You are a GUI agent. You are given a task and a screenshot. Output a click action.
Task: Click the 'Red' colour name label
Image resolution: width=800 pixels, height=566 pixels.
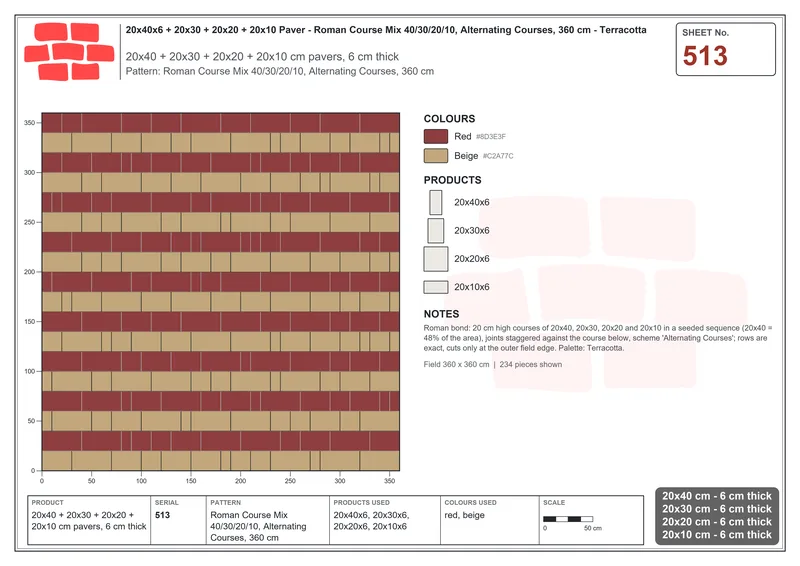pos(463,136)
